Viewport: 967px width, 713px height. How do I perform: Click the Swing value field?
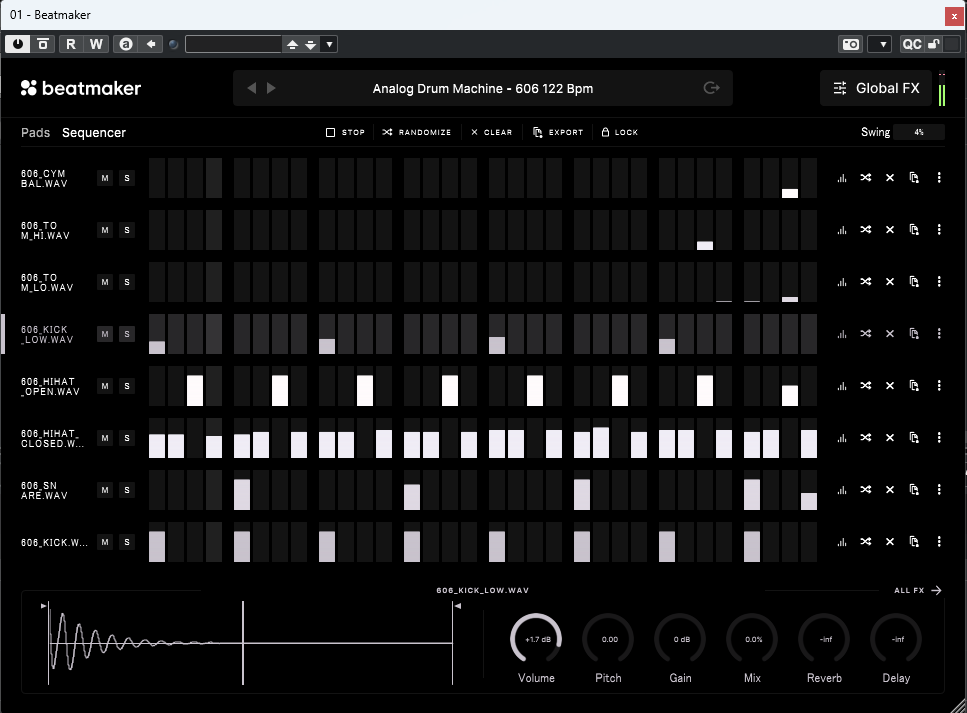coord(919,132)
